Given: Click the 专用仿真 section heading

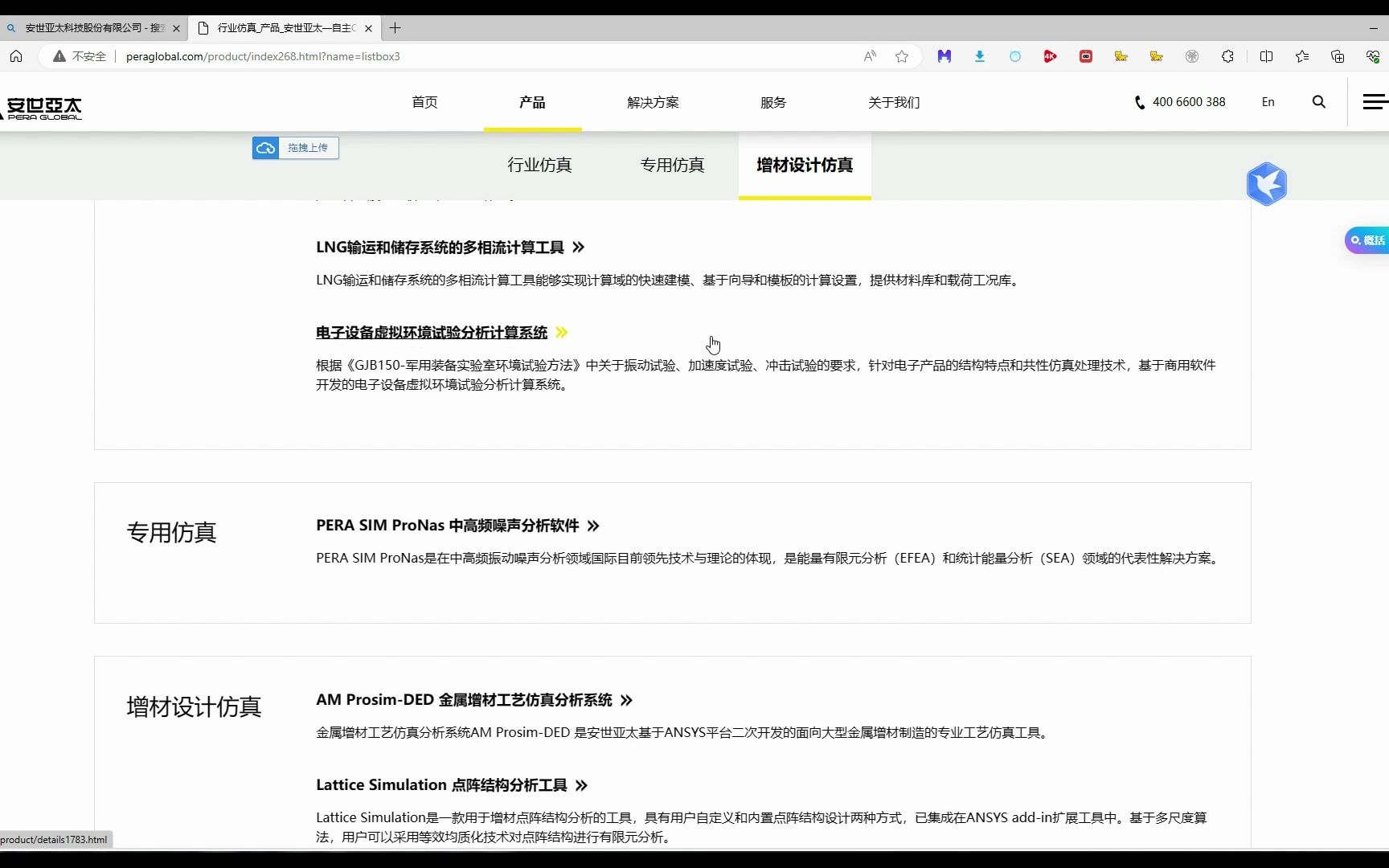Looking at the screenshot, I should coord(171,532).
